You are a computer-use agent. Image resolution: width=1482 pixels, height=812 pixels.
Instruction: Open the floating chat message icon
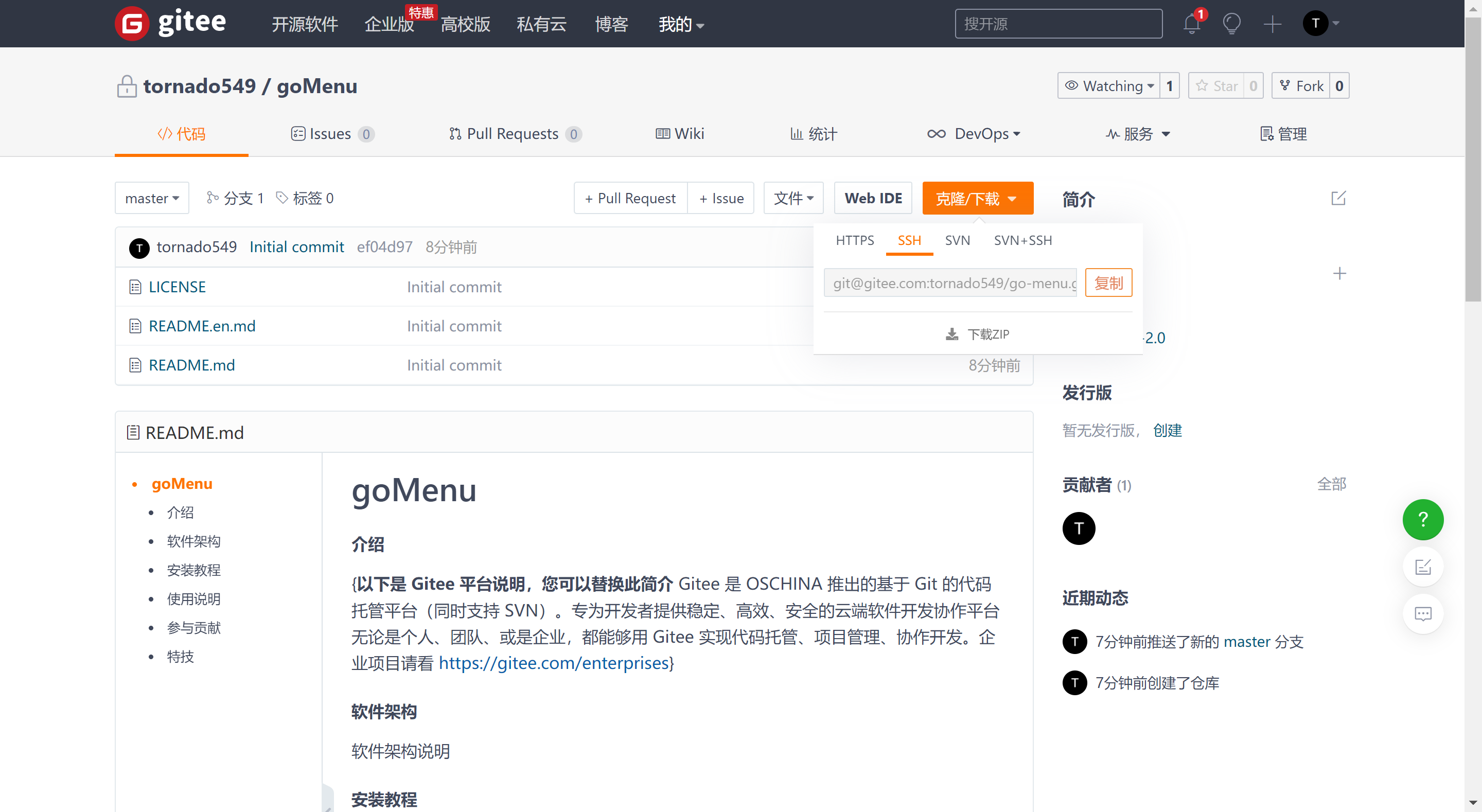click(x=1423, y=614)
